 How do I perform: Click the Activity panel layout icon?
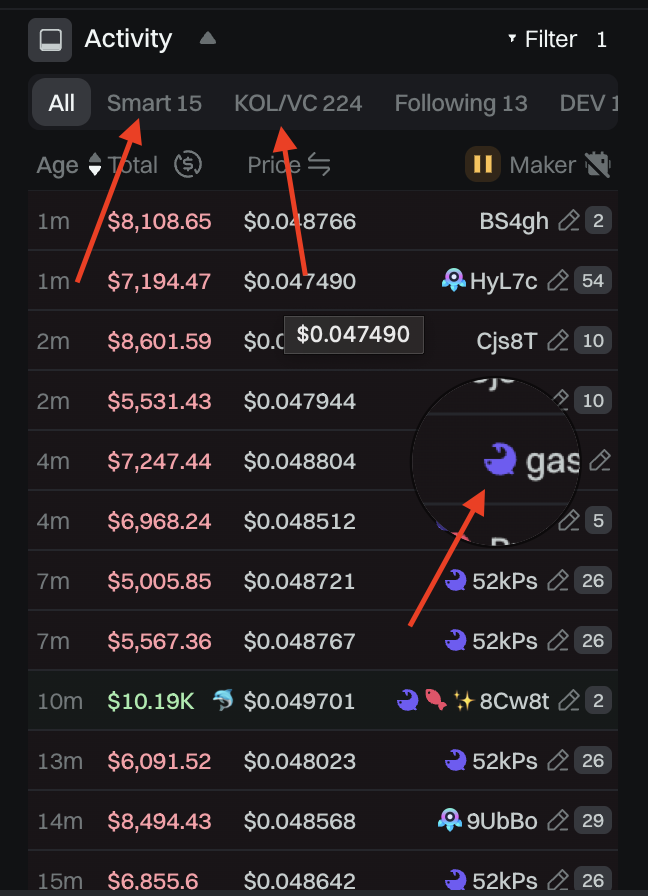(x=50, y=40)
